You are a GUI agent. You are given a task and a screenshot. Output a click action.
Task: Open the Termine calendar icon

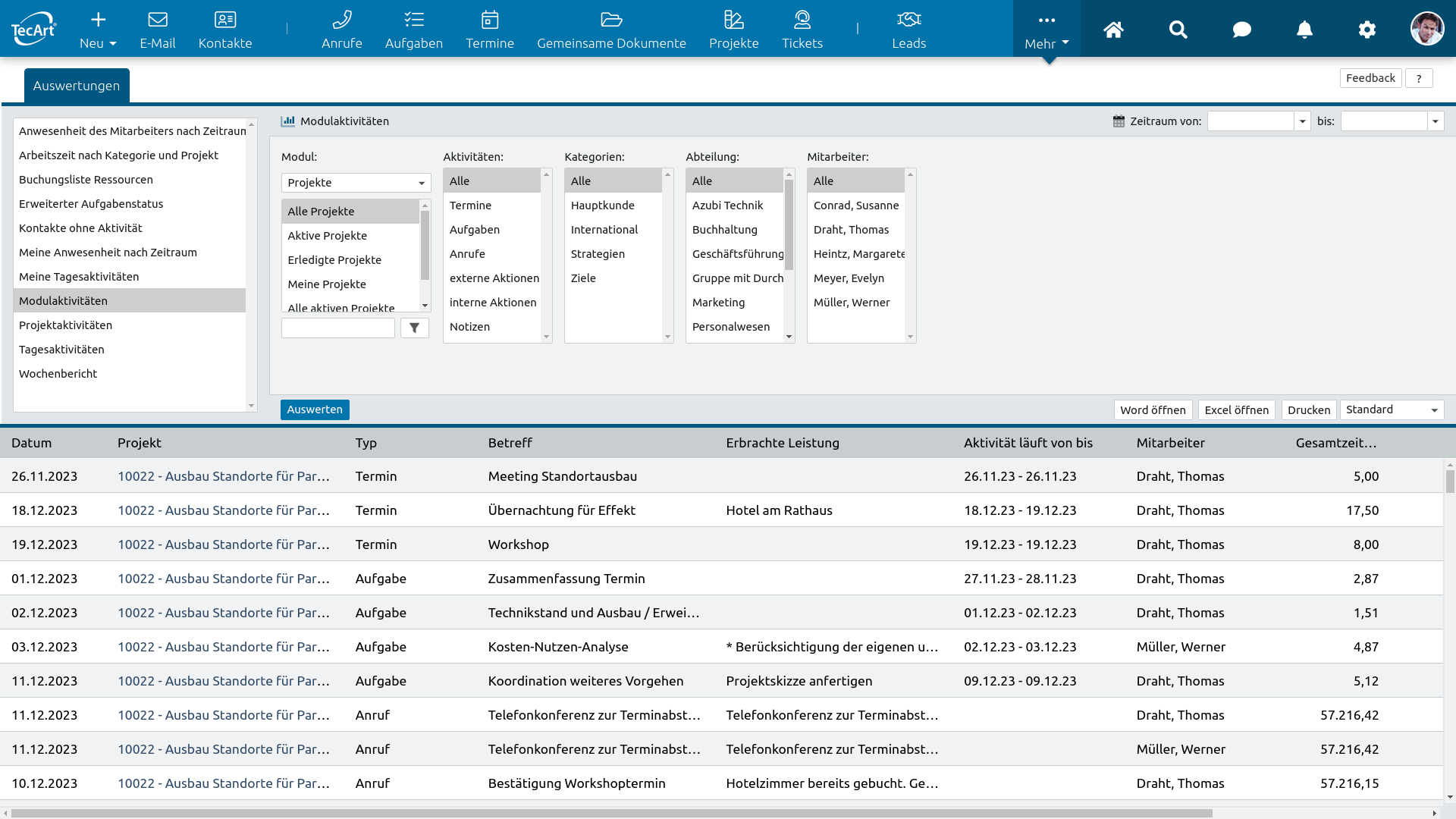point(490,20)
